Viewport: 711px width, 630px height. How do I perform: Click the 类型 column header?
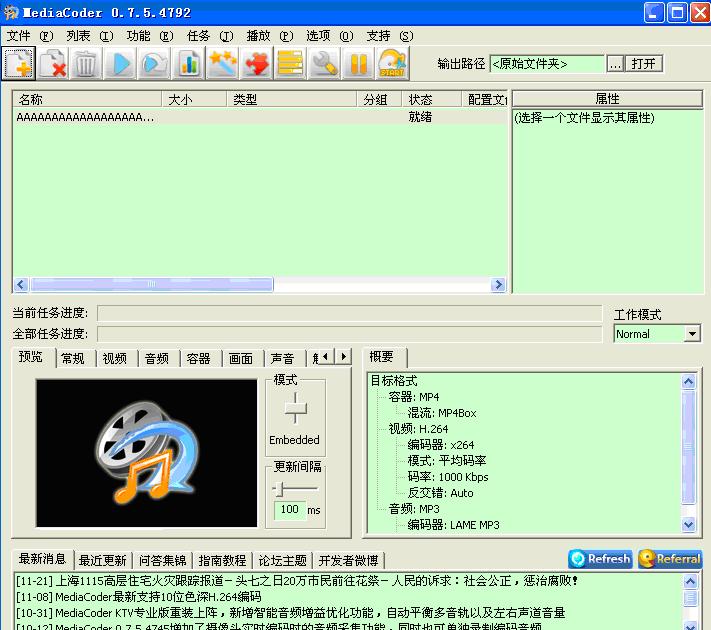point(291,99)
